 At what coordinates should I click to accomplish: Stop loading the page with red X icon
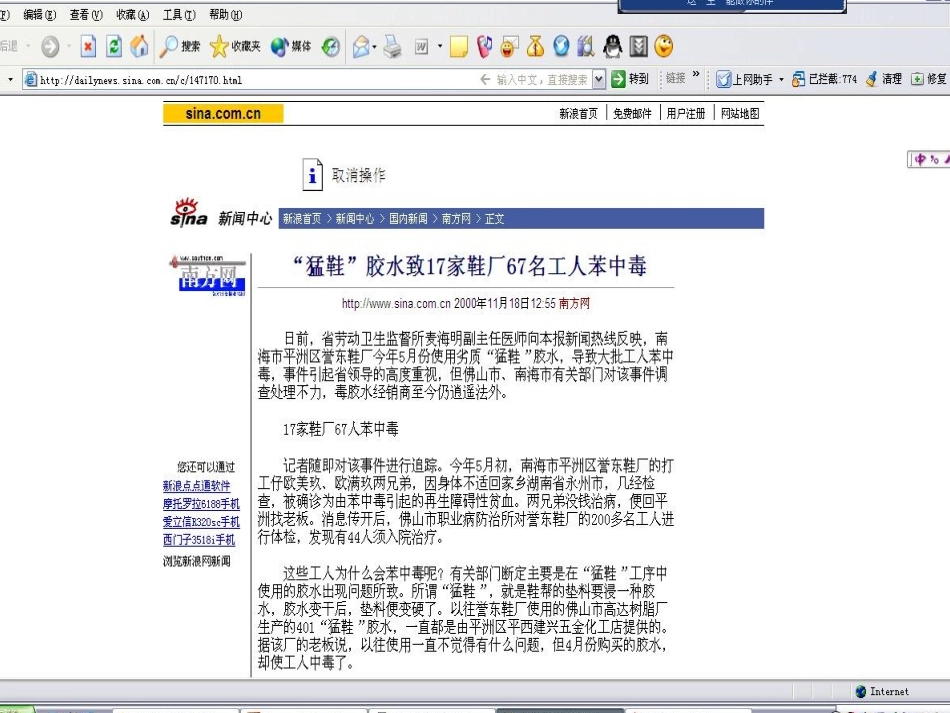88,46
